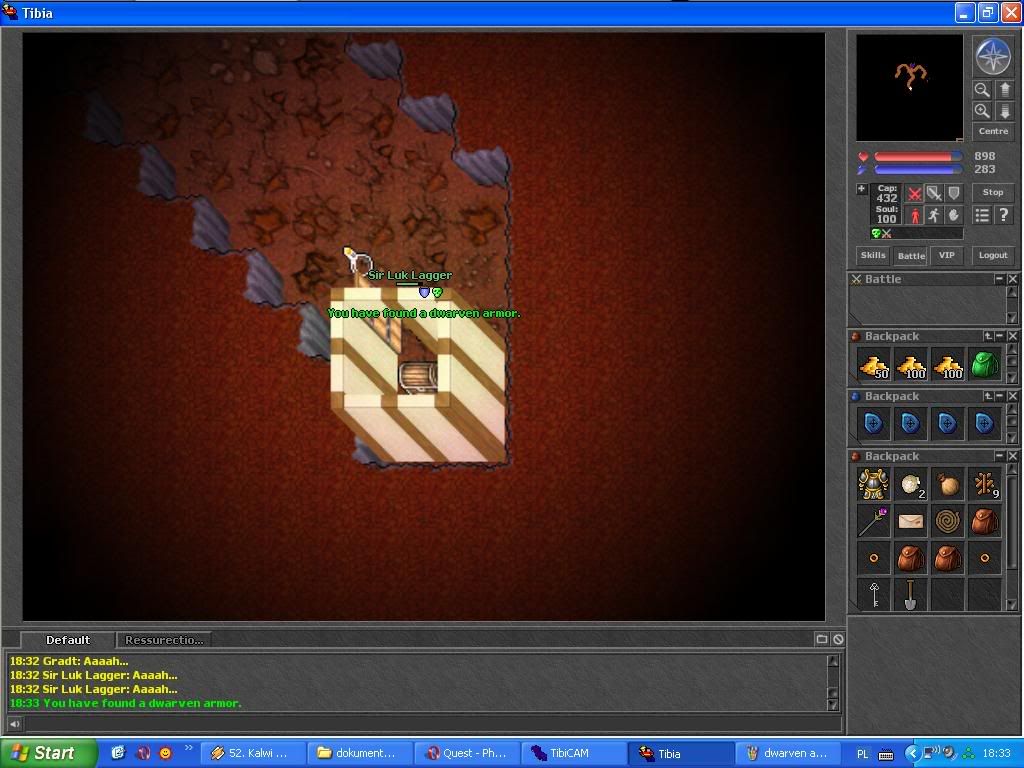Click the speaker icon beside the chat input
1024x768 pixels.
[x=14, y=724]
